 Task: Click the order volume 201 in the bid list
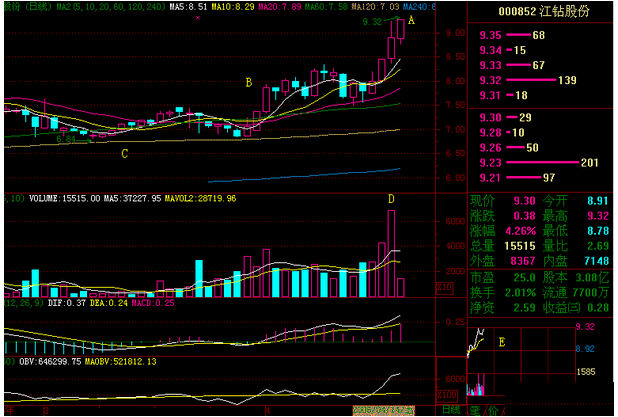[590, 162]
